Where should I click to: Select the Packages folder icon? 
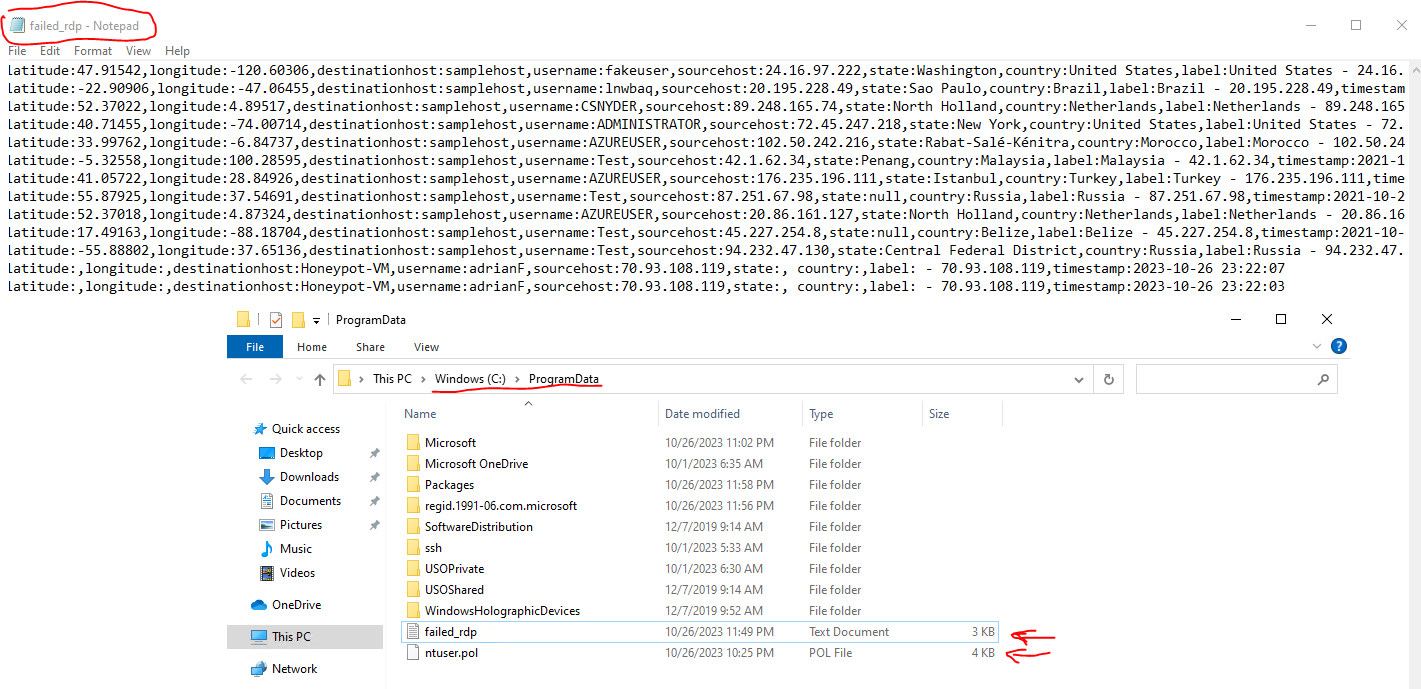[x=415, y=485]
